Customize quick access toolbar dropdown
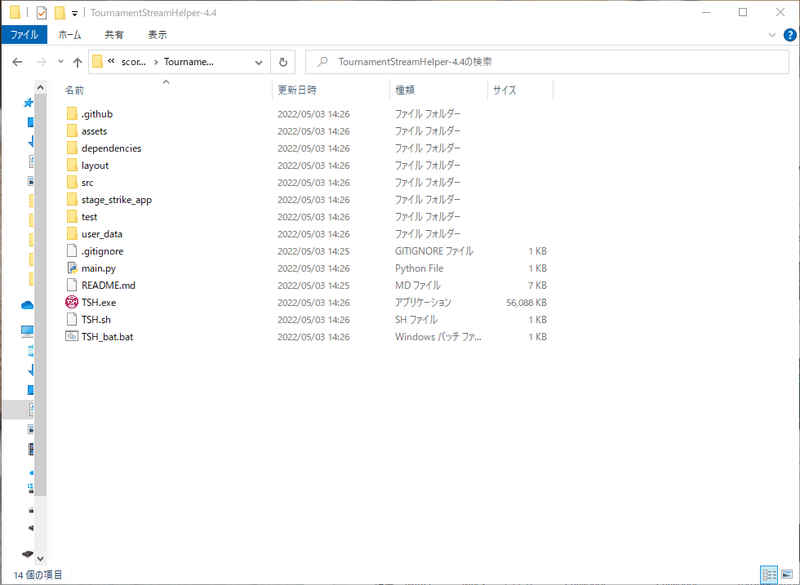800x585 pixels. click(74, 13)
